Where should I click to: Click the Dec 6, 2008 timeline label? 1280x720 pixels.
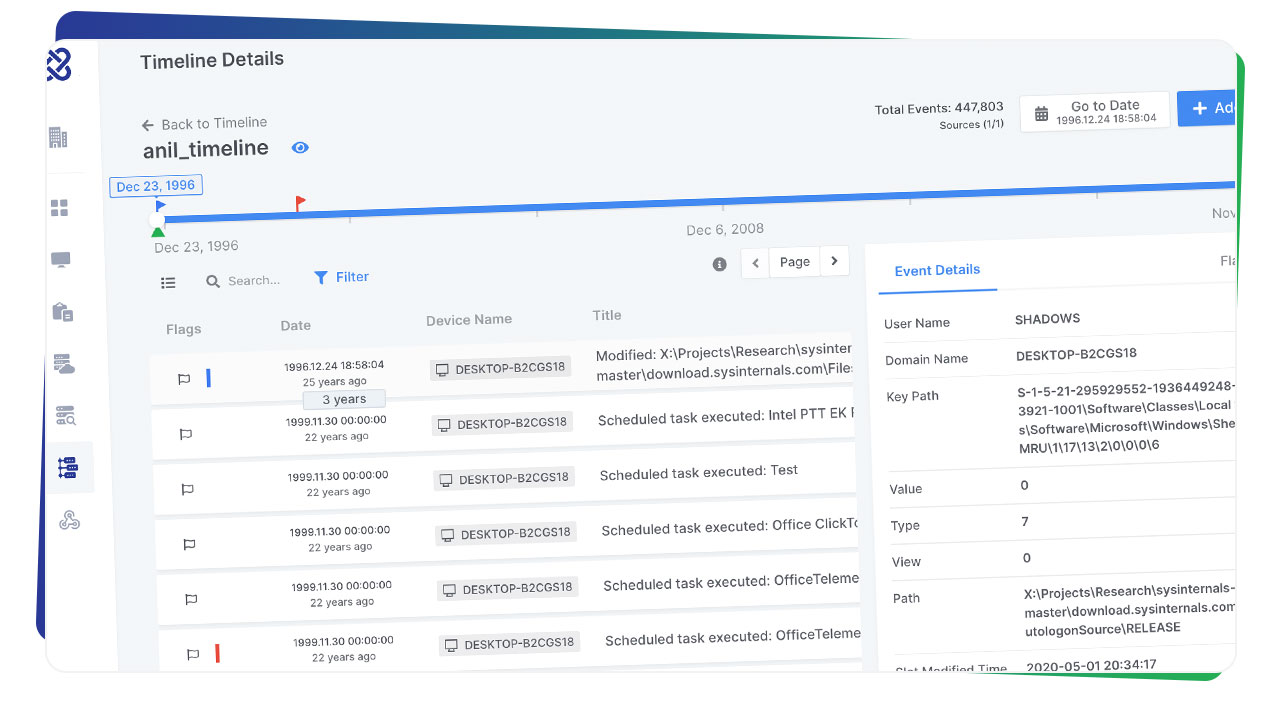[x=725, y=230]
